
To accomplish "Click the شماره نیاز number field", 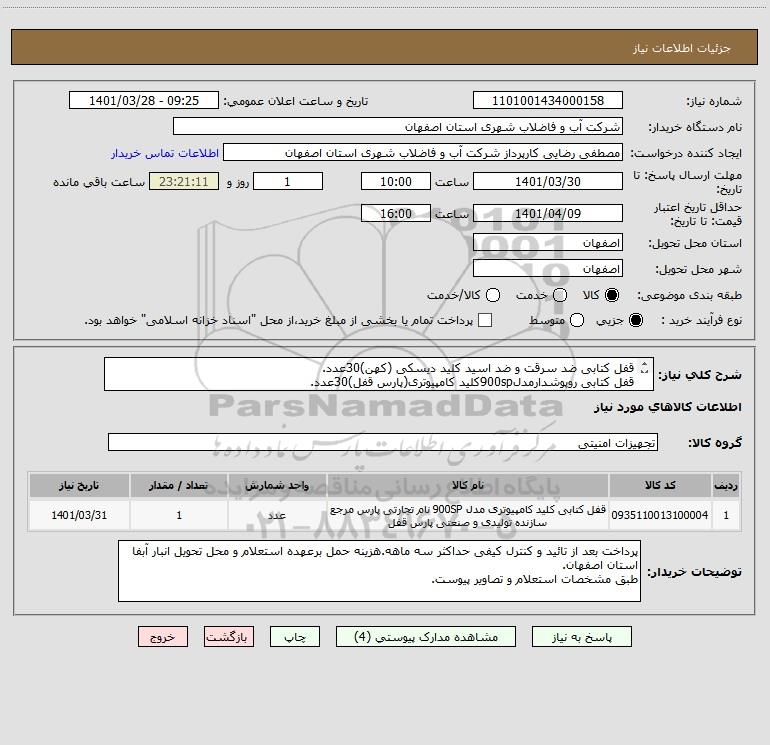I will [x=548, y=101].
